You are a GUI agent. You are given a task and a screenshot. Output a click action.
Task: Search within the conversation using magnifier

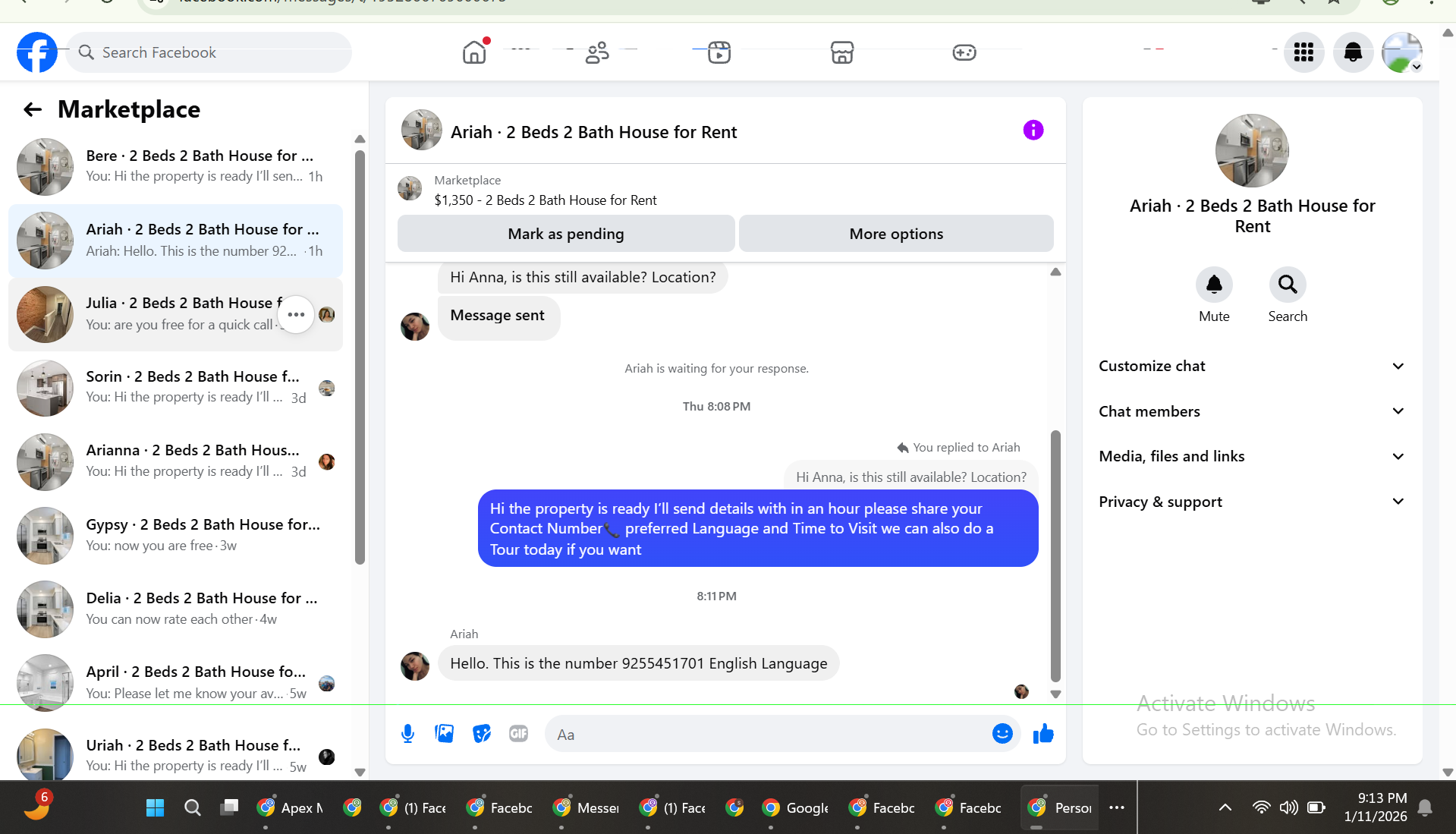1288,285
